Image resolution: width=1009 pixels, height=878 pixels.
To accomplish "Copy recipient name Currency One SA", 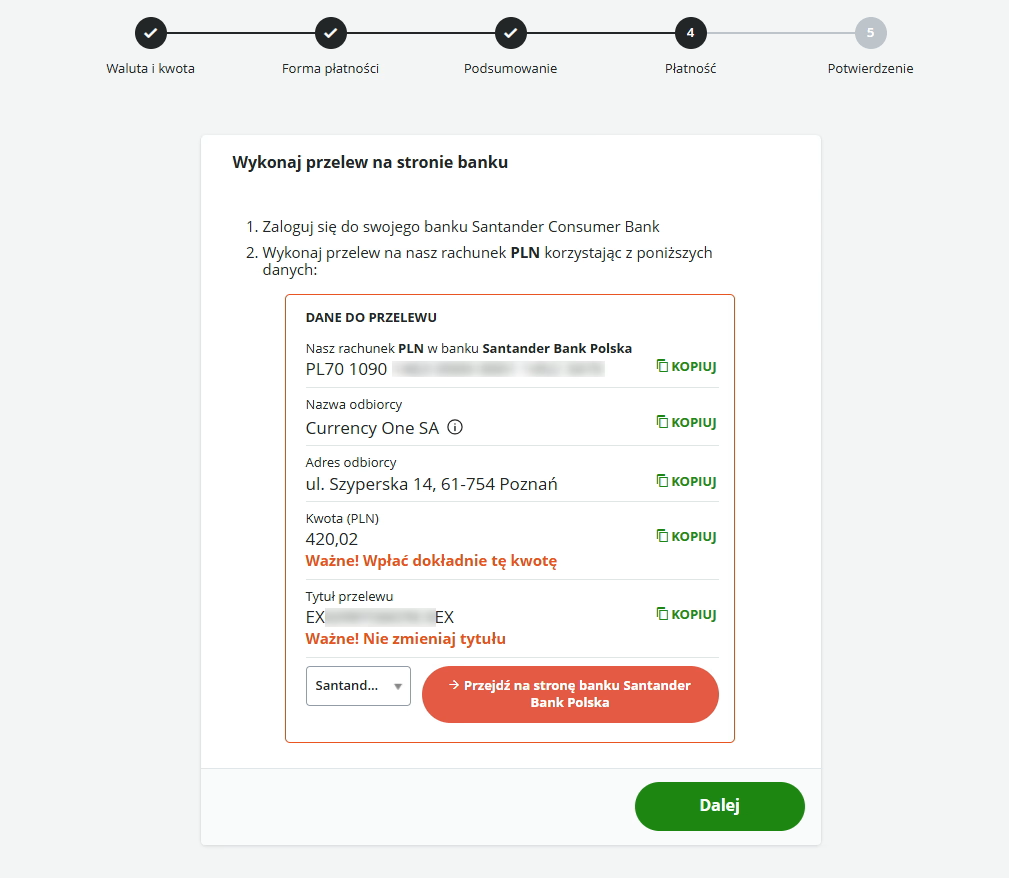I will click(x=686, y=422).
